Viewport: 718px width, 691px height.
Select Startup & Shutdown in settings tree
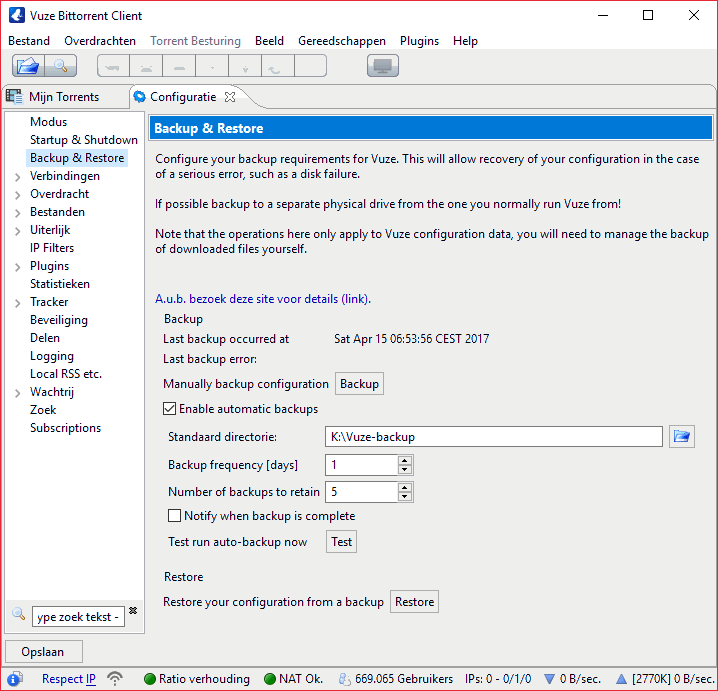point(84,140)
